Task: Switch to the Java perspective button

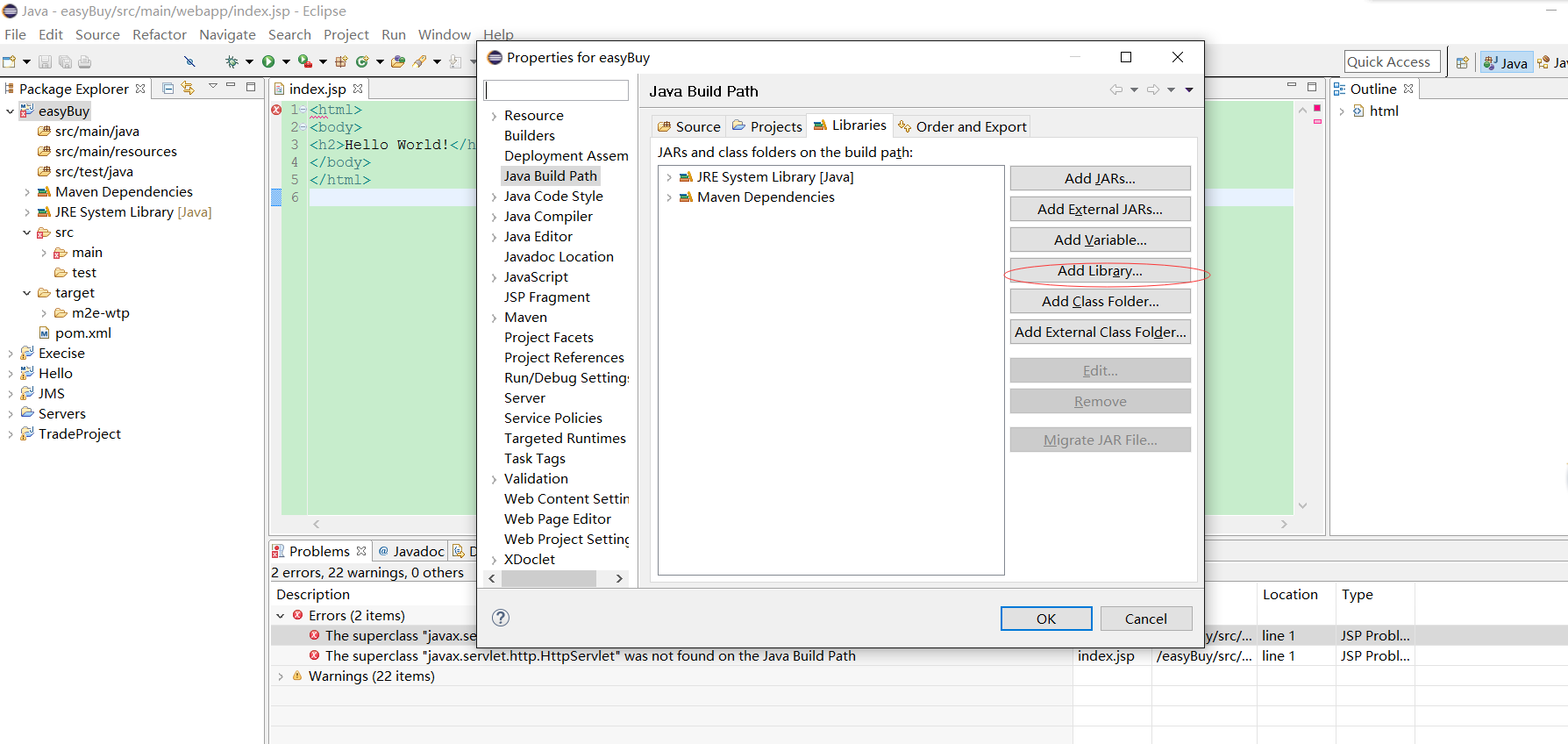Action: tap(1506, 62)
